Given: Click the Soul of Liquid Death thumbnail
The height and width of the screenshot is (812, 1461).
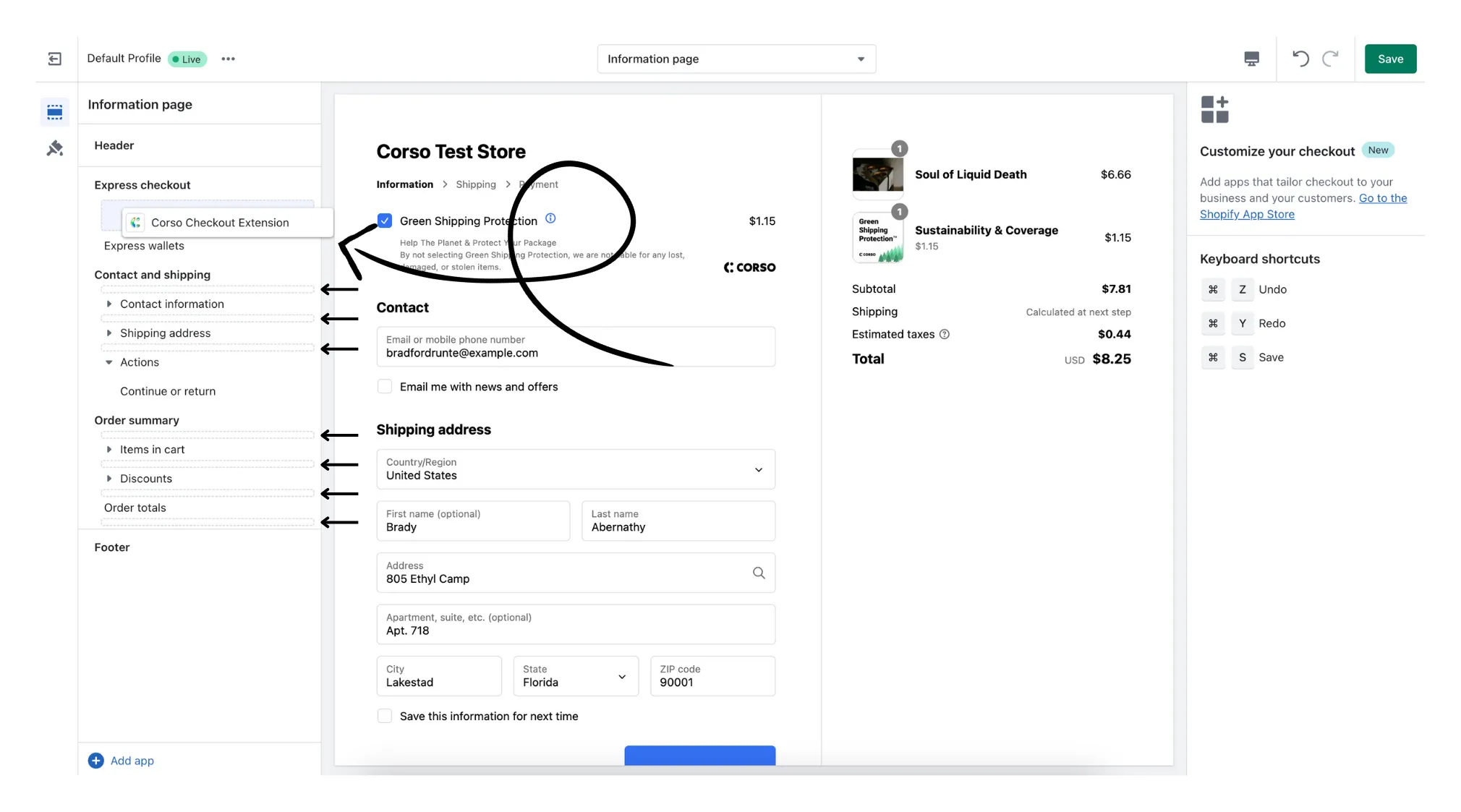Looking at the screenshot, I should [x=877, y=174].
